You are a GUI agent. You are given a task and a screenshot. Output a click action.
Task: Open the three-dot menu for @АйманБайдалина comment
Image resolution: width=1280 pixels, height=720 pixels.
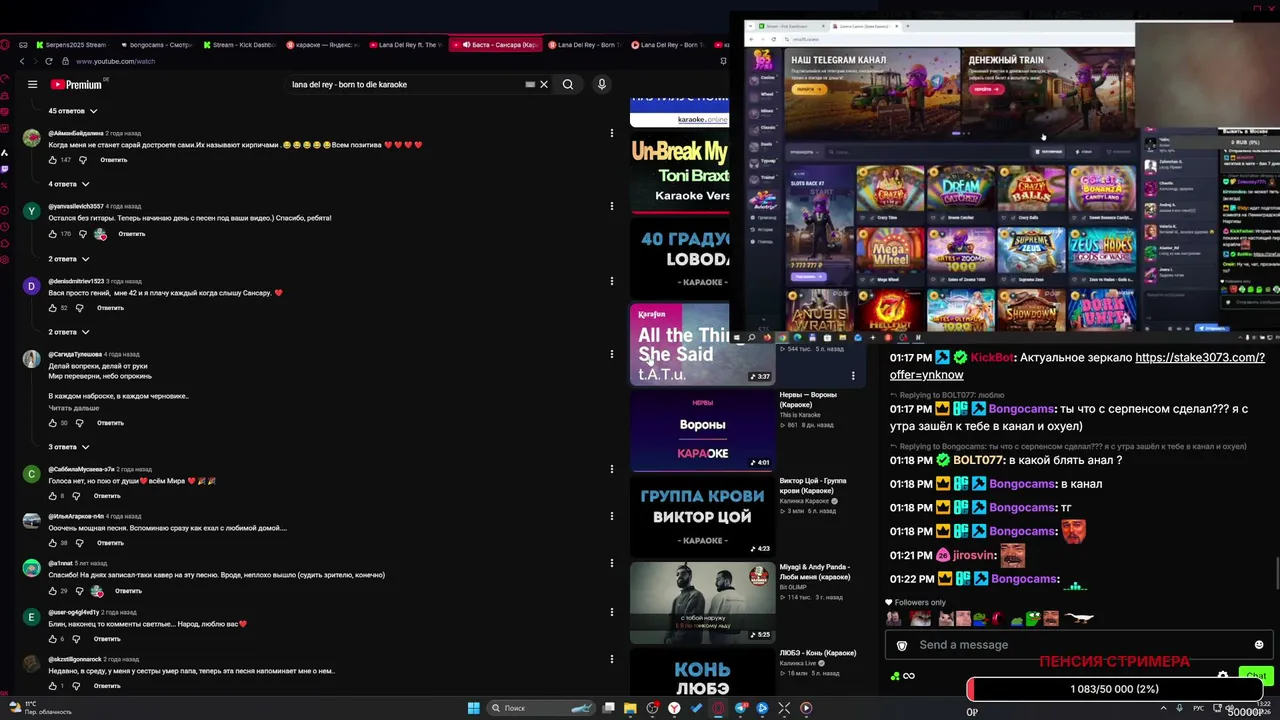click(x=612, y=132)
